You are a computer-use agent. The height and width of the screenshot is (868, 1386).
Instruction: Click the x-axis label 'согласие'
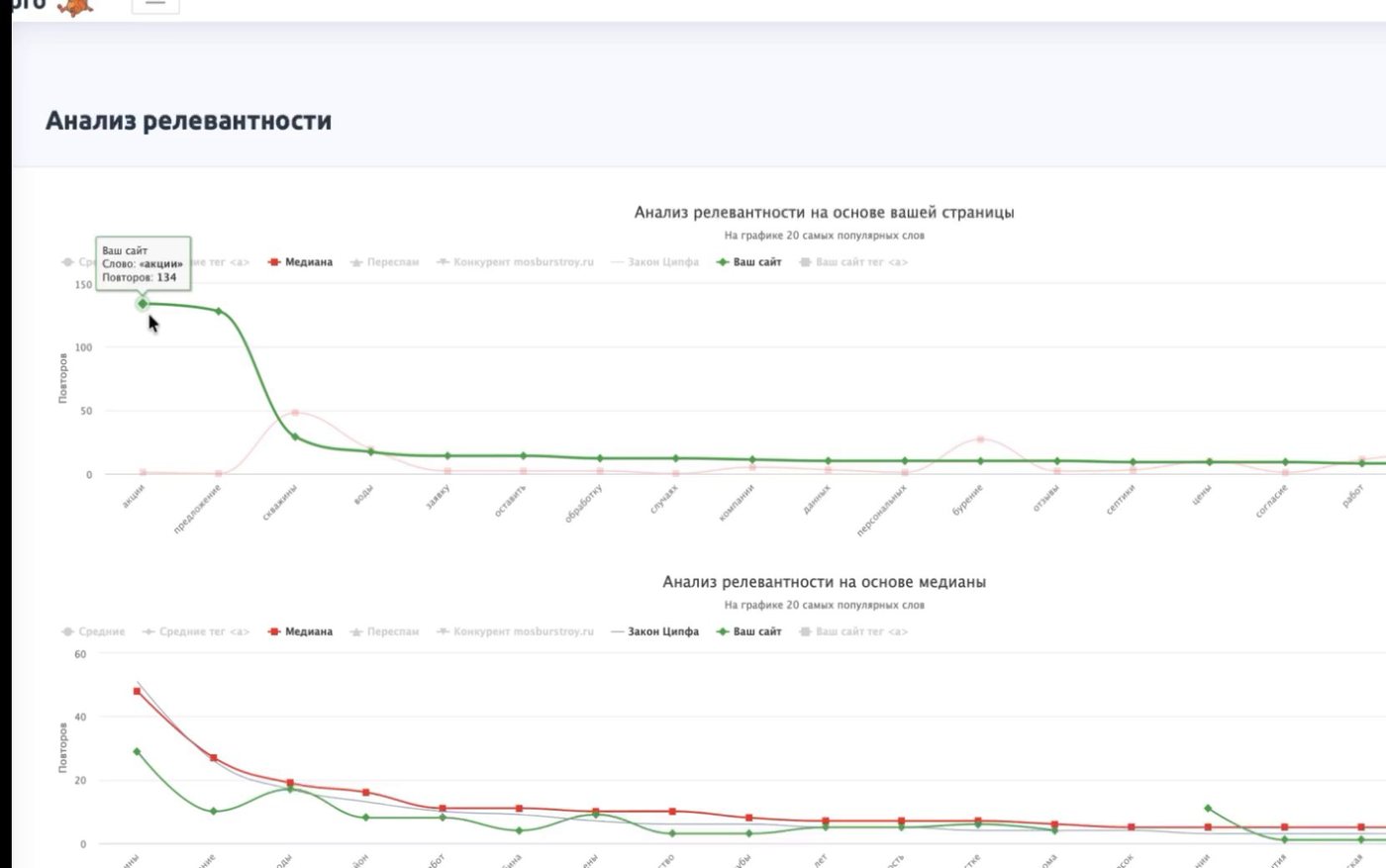click(1272, 502)
